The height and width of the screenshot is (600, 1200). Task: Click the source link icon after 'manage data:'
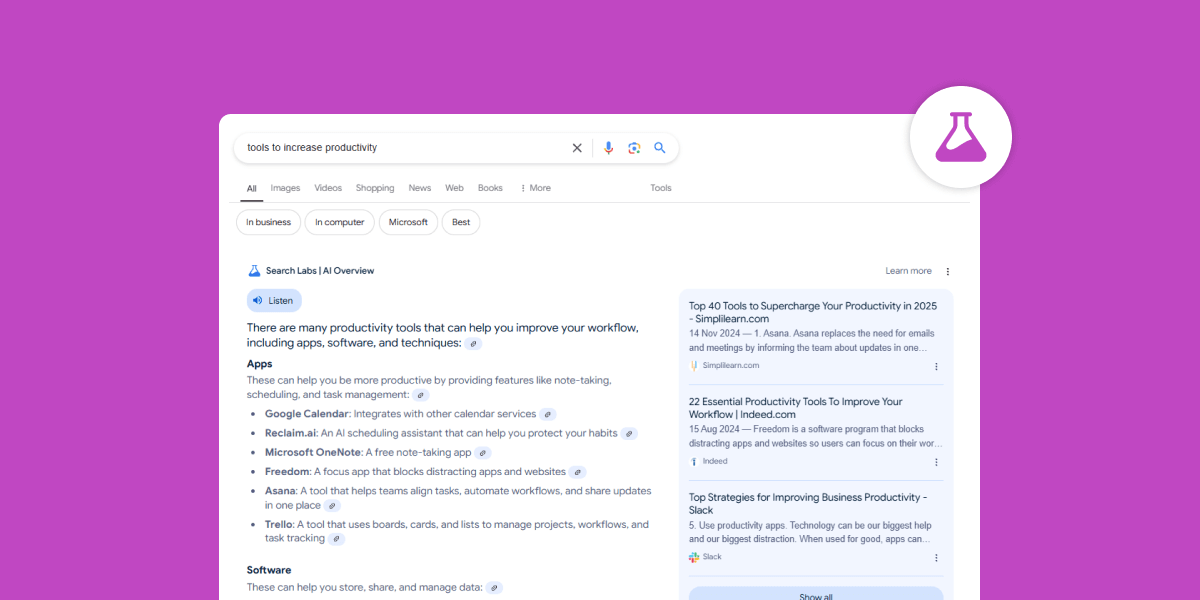pos(494,588)
